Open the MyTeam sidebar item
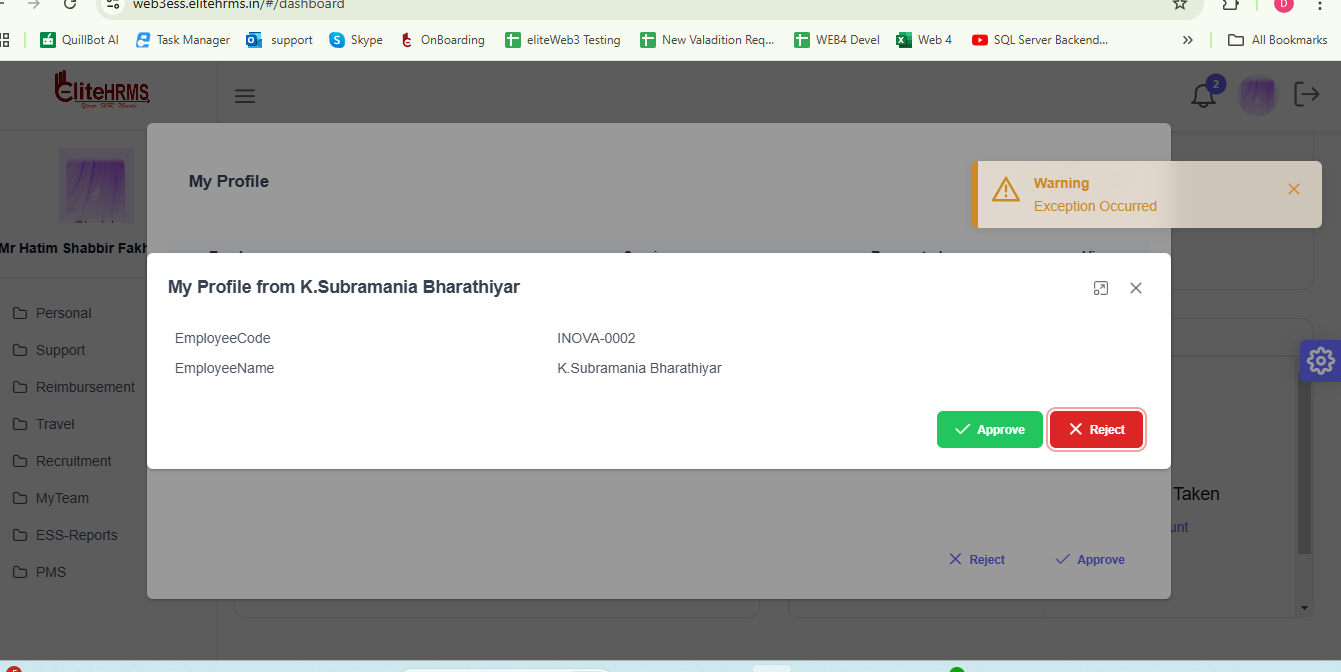 pyautogui.click(x=62, y=498)
